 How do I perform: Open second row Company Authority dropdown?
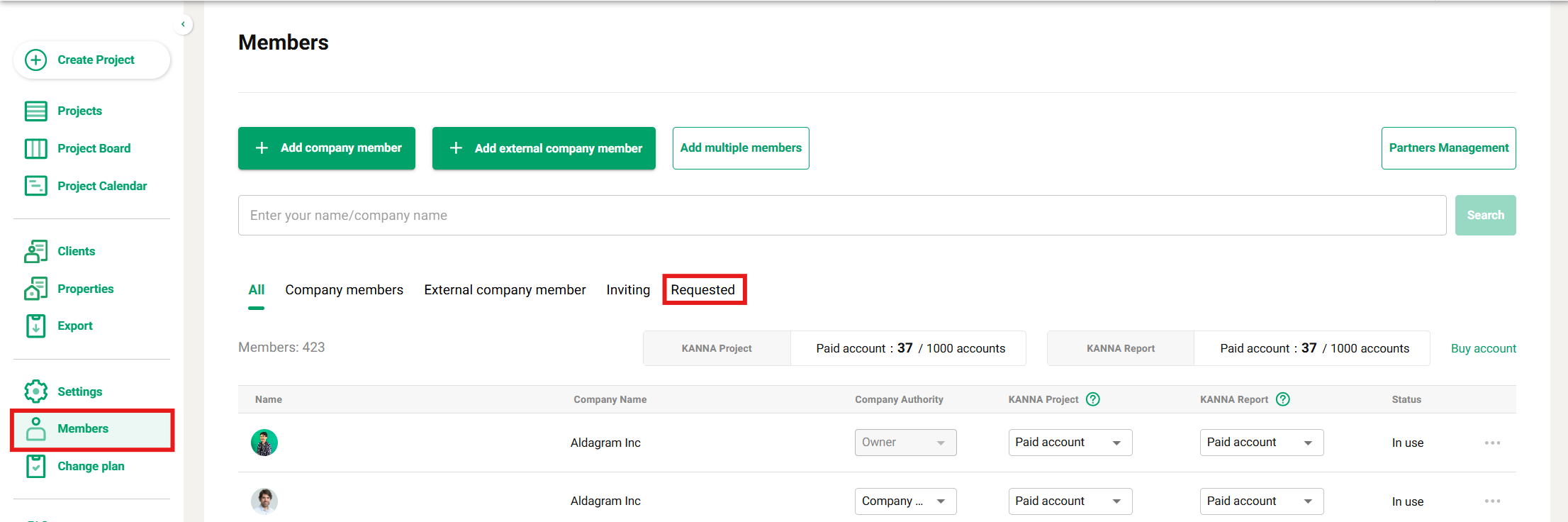coord(905,501)
